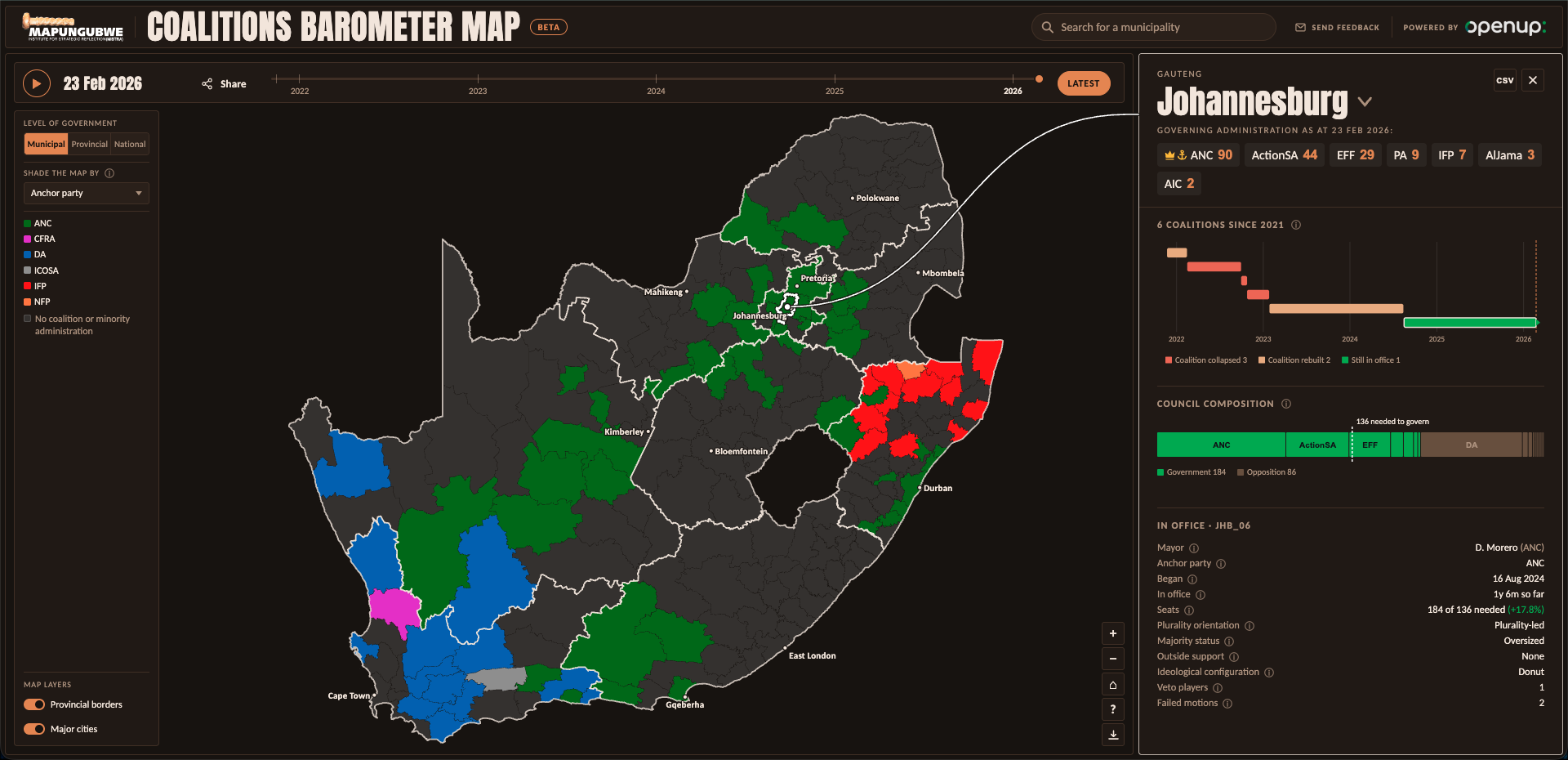
Task: Click the LATEST button
Action: pos(1084,83)
